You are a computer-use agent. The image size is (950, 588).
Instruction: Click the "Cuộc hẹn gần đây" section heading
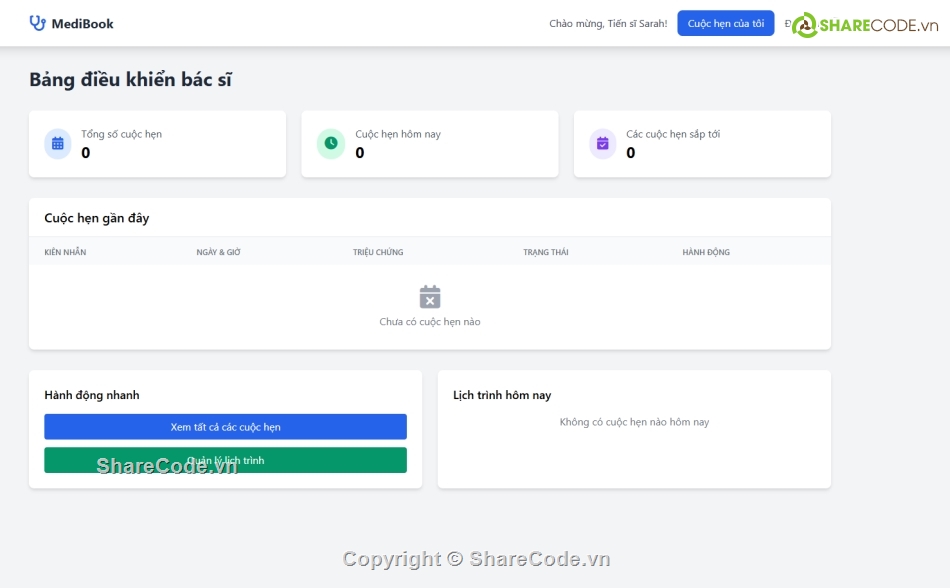[96, 218]
